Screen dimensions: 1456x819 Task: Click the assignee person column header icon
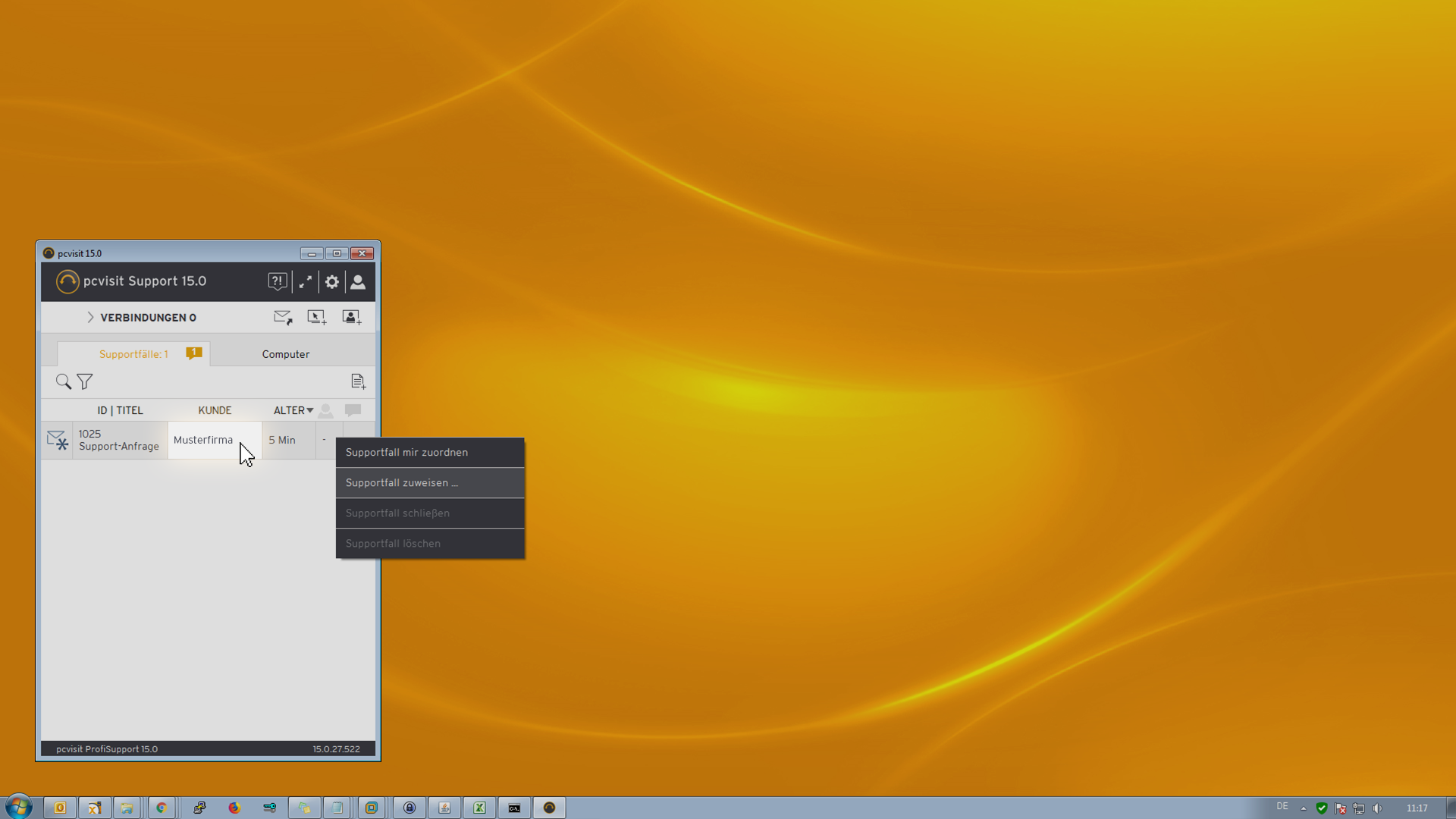click(325, 410)
